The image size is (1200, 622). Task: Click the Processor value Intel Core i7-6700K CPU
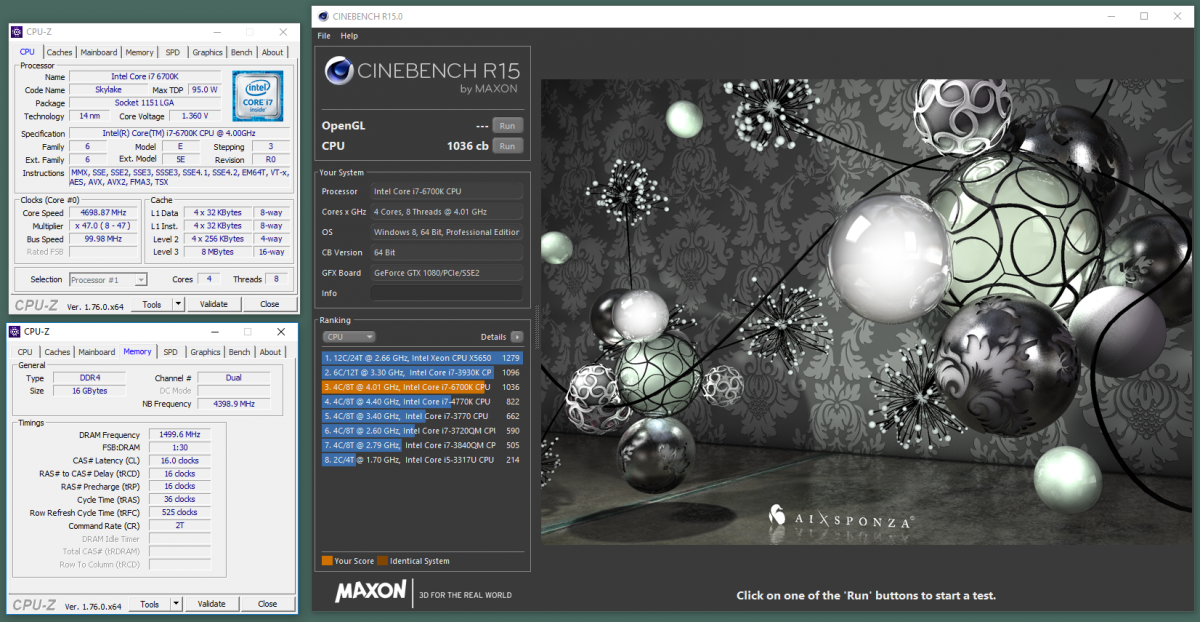(446, 191)
